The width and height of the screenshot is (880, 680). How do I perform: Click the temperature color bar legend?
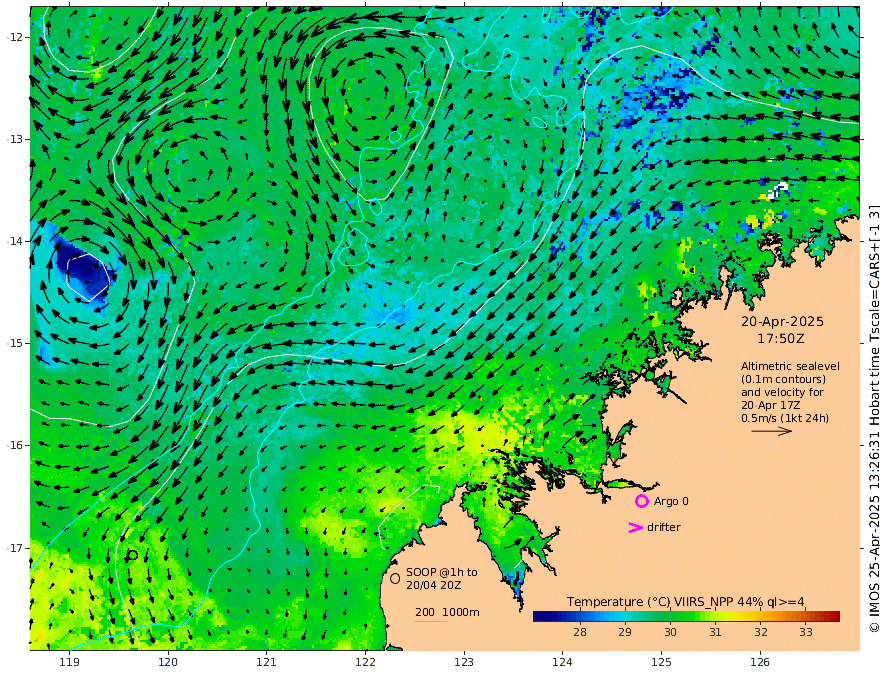click(686, 617)
